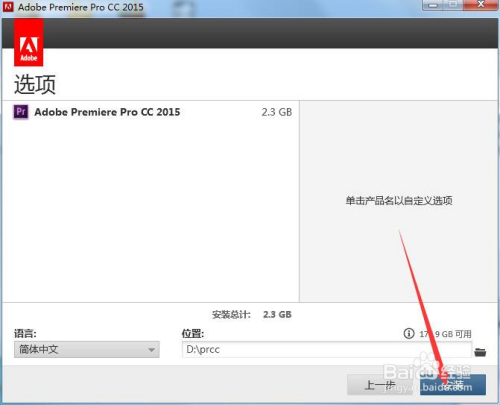Click the 2.3 GB size beside product

coord(276,112)
